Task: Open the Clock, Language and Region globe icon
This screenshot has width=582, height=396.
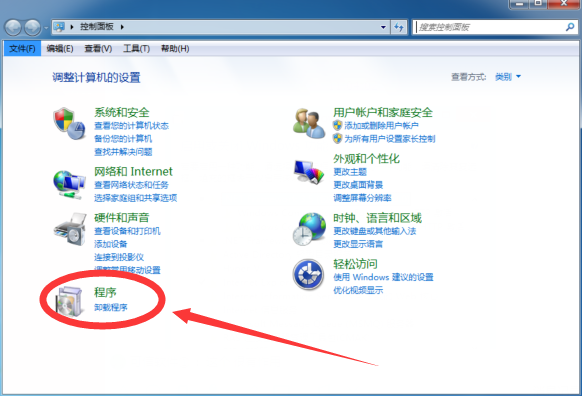Action: click(x=309, y=229)
